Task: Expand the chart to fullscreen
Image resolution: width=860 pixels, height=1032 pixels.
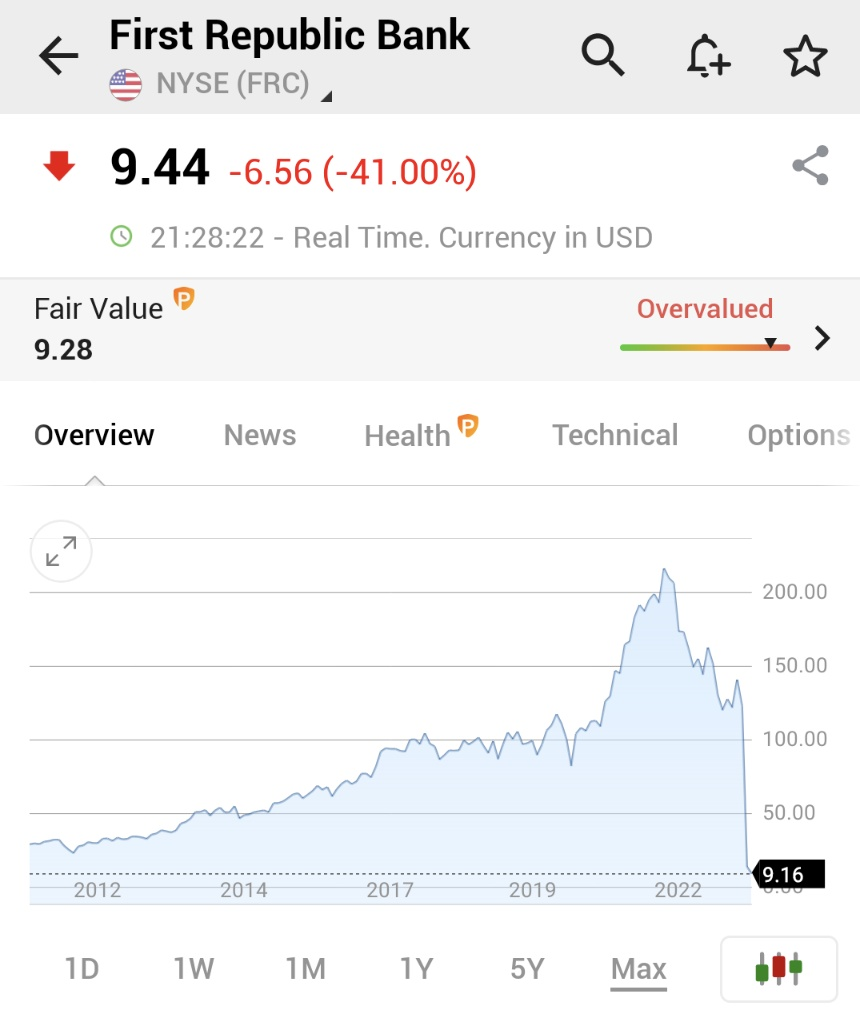Action: [x=61, y=551]
